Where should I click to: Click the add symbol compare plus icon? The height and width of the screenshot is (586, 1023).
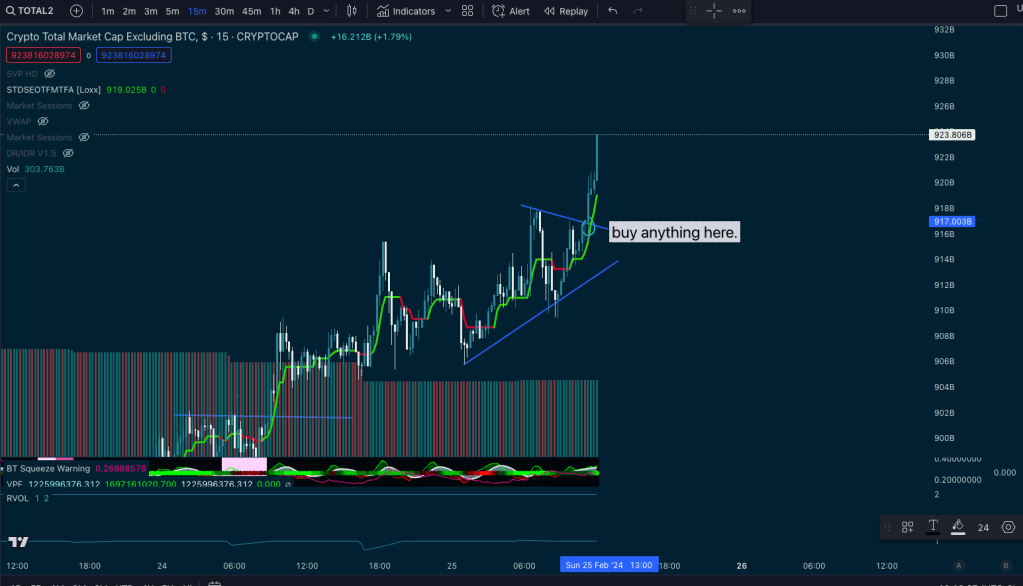(x=77, y=11)
